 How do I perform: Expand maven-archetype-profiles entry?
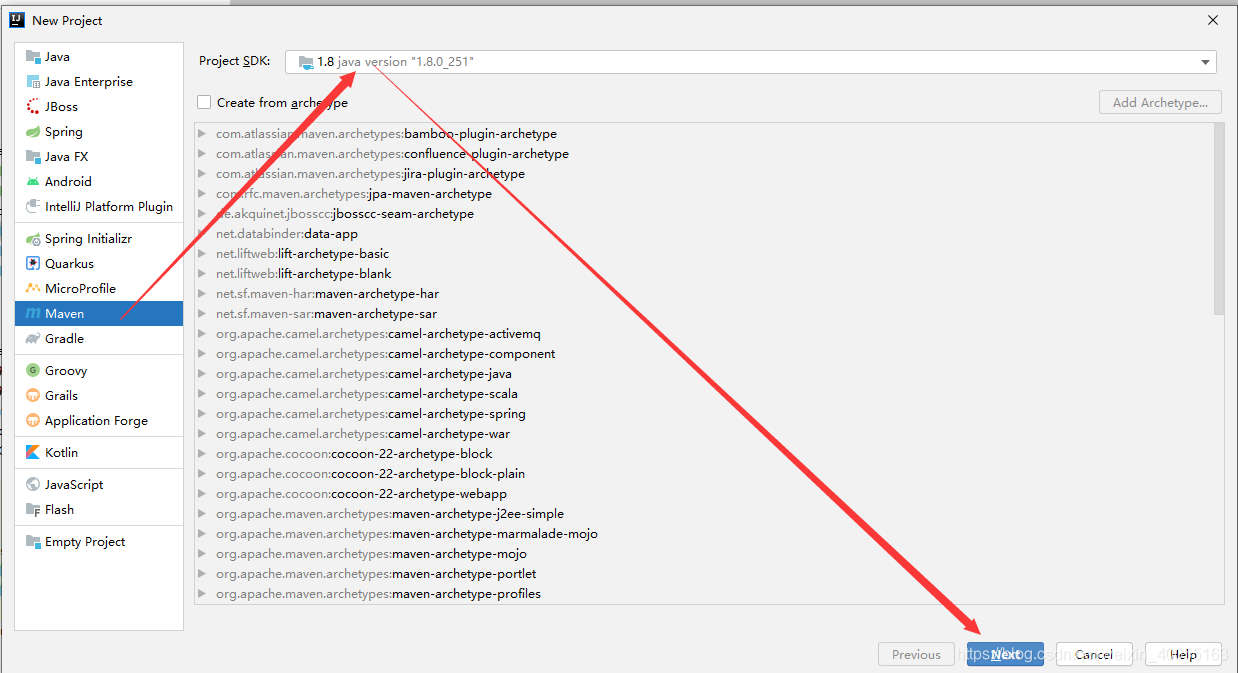click(x=202, y=594)
